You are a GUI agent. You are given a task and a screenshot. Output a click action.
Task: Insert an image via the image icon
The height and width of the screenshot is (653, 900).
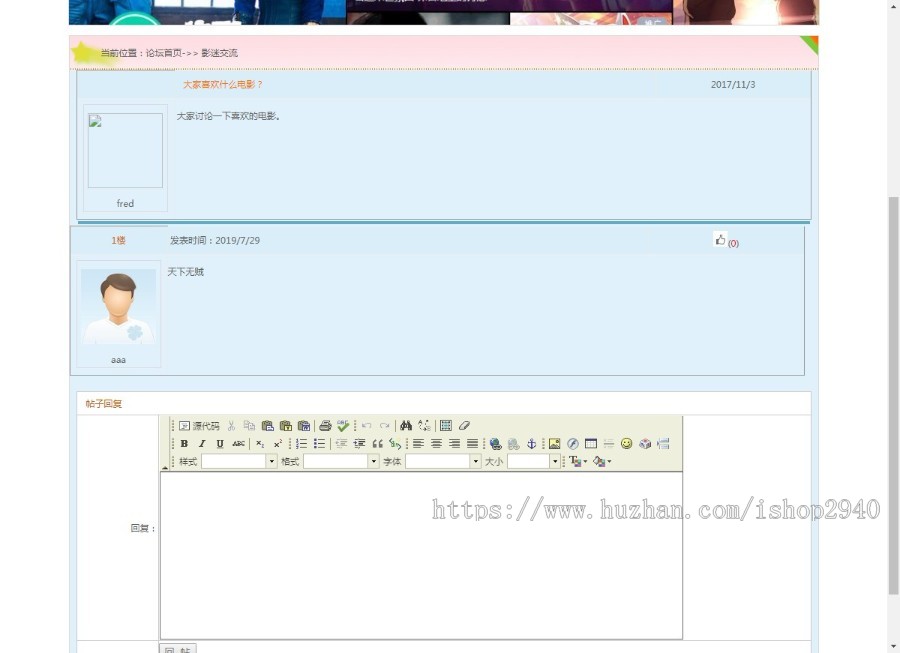(x=556, y=441)
